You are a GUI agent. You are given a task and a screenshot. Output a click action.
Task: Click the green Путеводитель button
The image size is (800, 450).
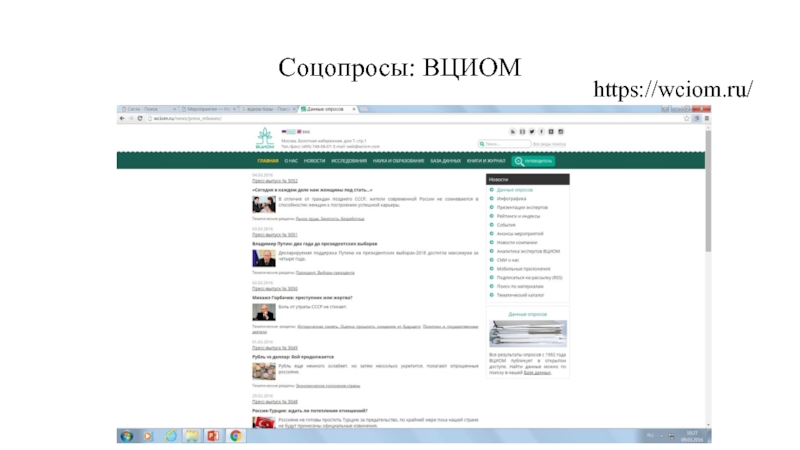tap(533, 161)
